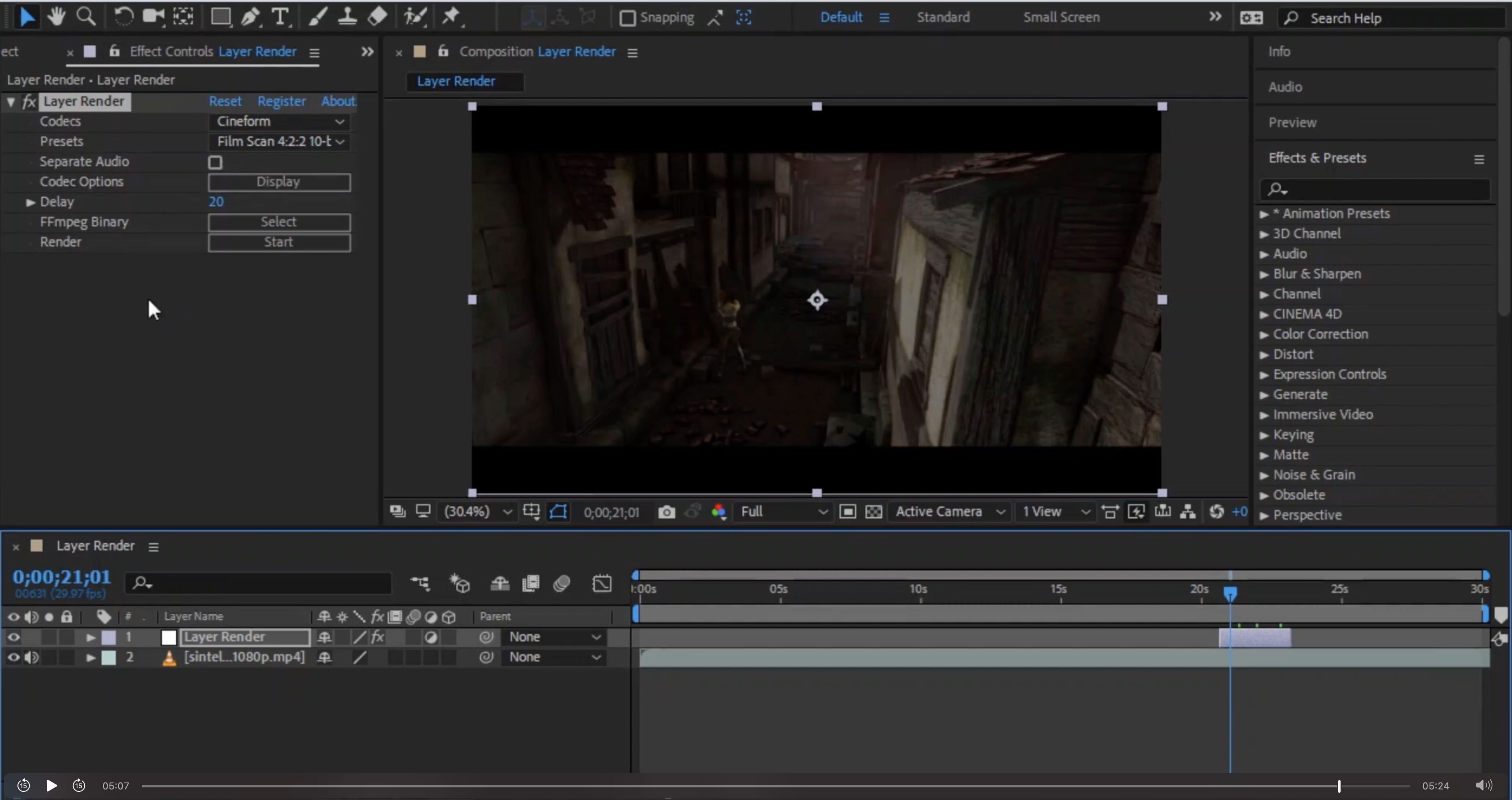Play the video with play button
The image size is (1512, 800).
(x=51, y=786)
